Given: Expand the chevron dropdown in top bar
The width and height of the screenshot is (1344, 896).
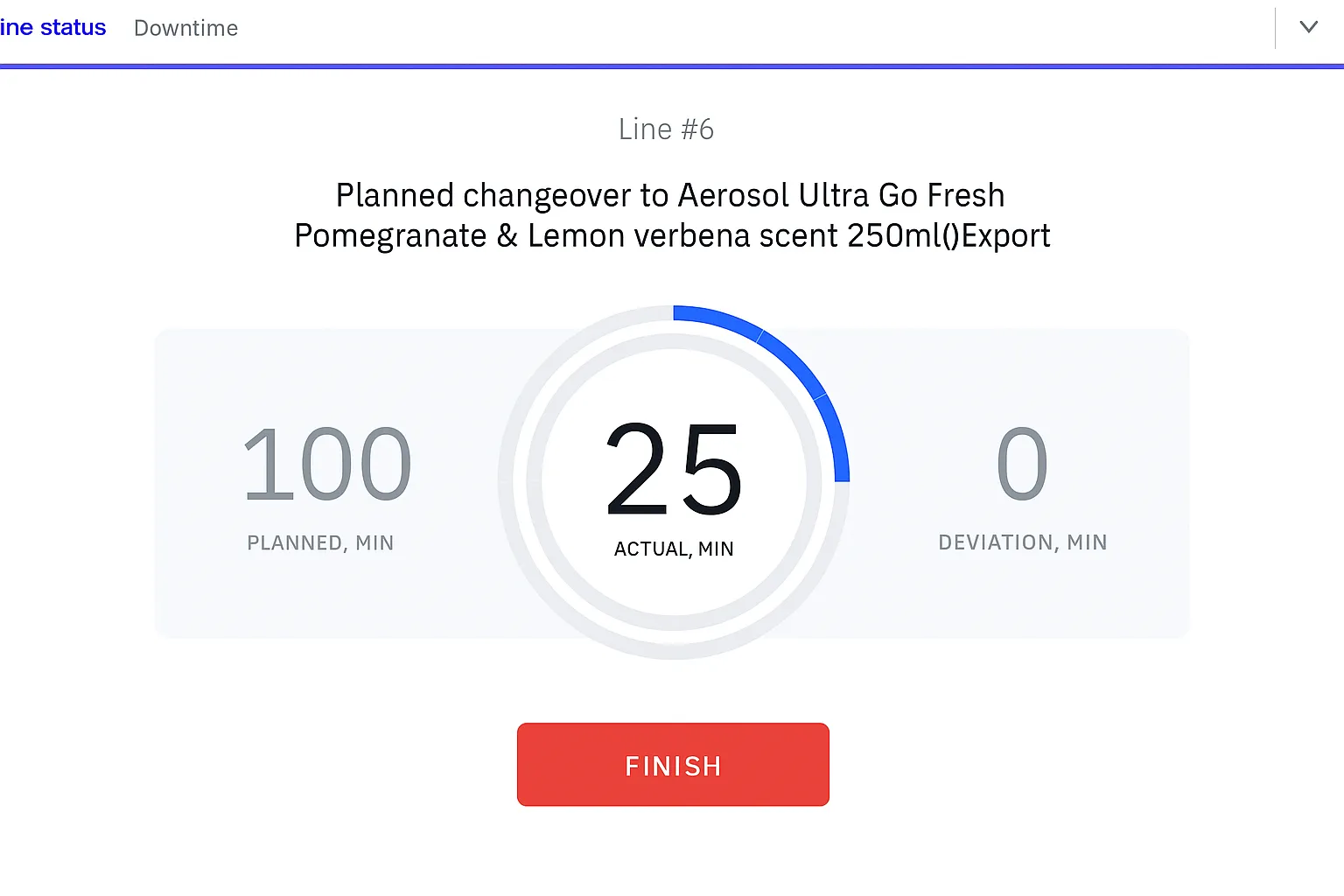Looking at the screenshot, I should click(x=1308, y=27).
